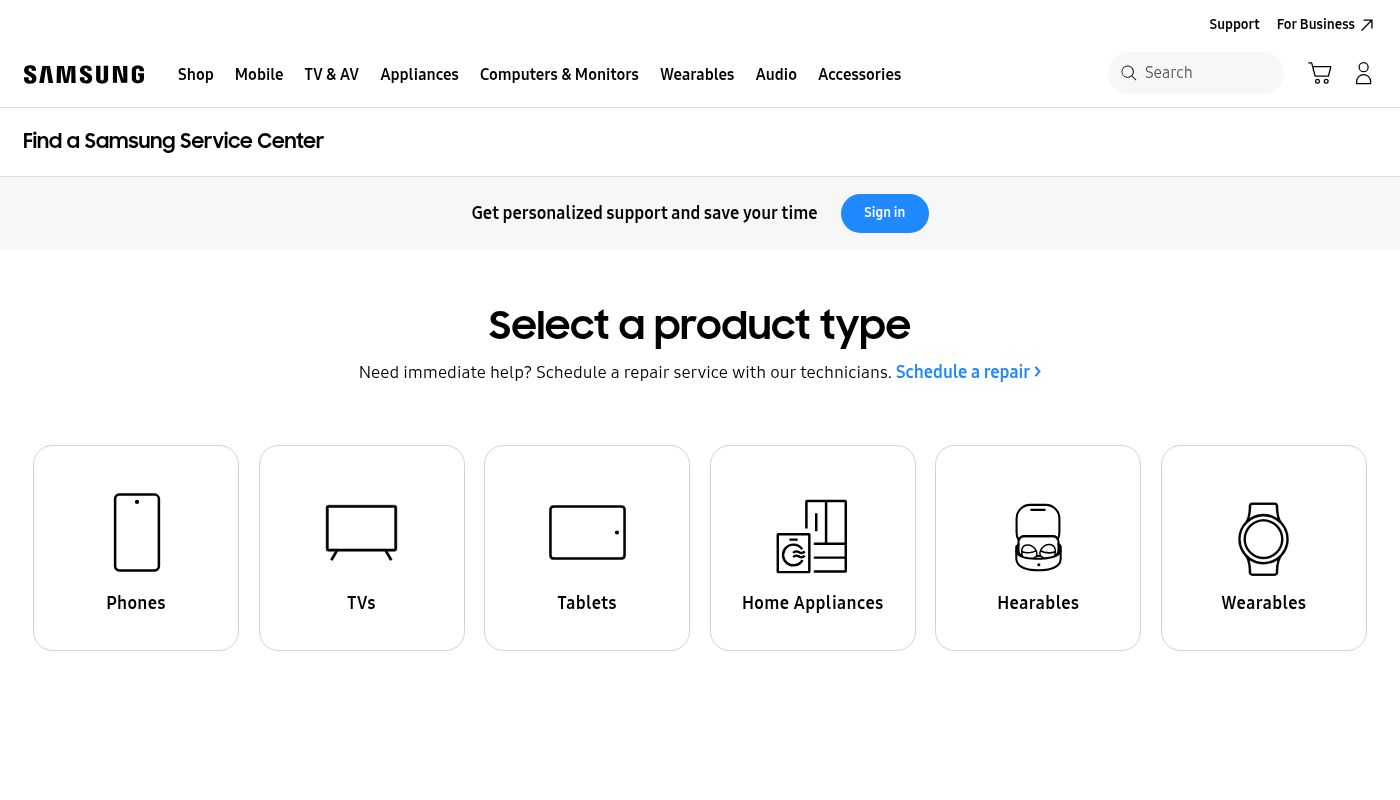The width and height of the screenshot is (1400, 800).
Task: Open the Shop menu
Action: [x=195, y=75]
